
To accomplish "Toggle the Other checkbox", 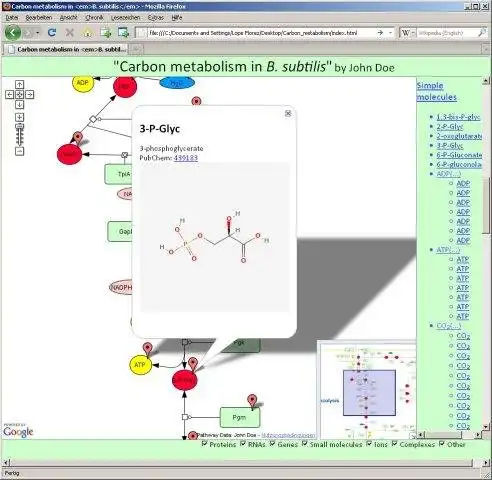I will click(x=442, y=444).
